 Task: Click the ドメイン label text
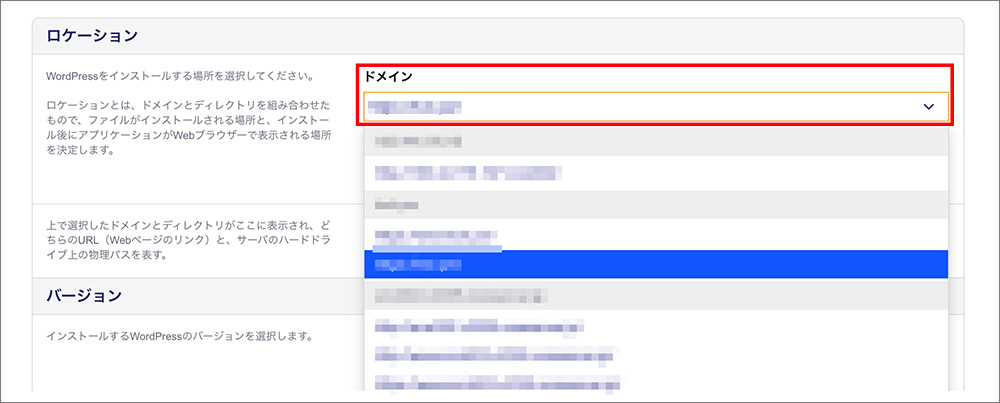[x=388, y=77]
